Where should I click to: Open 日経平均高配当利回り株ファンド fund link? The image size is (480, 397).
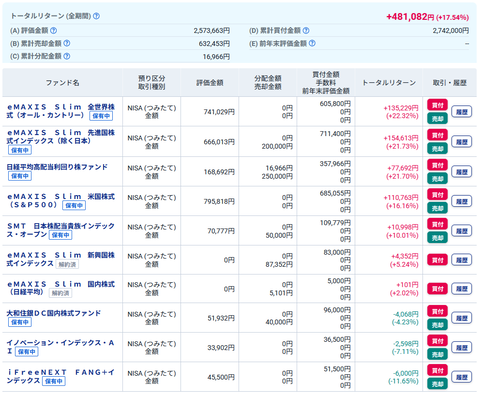57,167
